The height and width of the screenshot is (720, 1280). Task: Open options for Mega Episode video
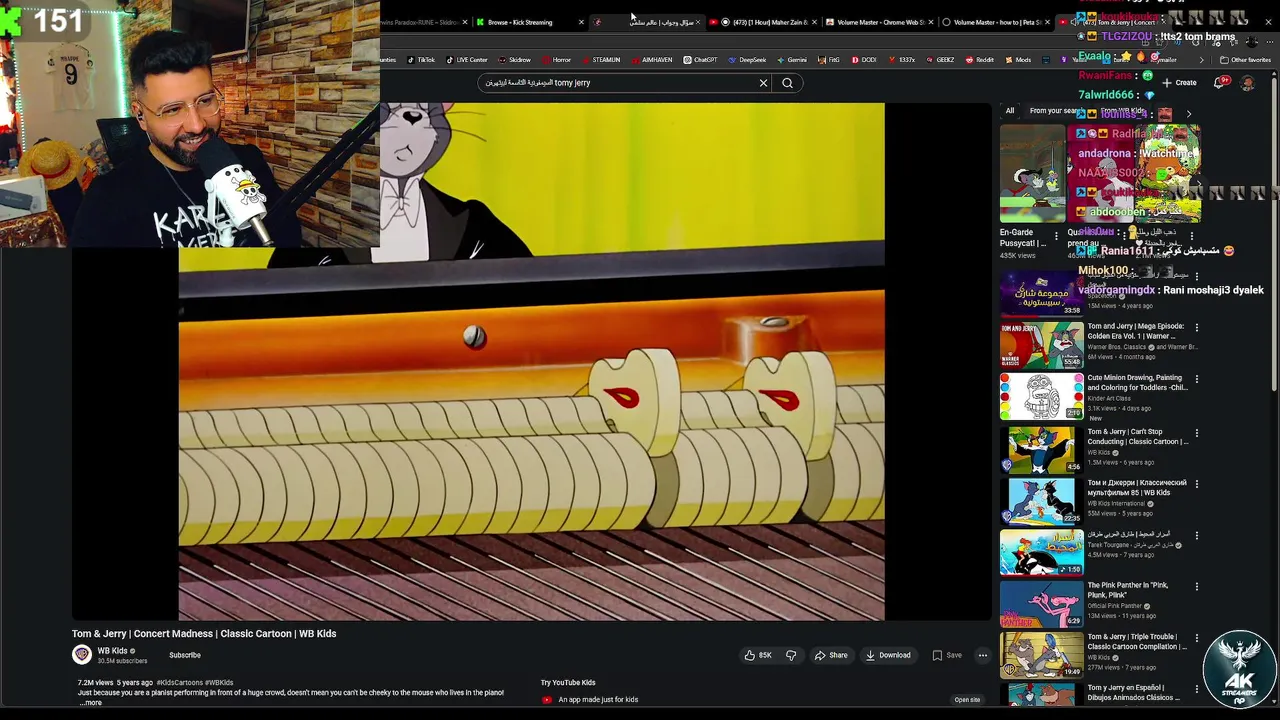(x=1196, y=328)
